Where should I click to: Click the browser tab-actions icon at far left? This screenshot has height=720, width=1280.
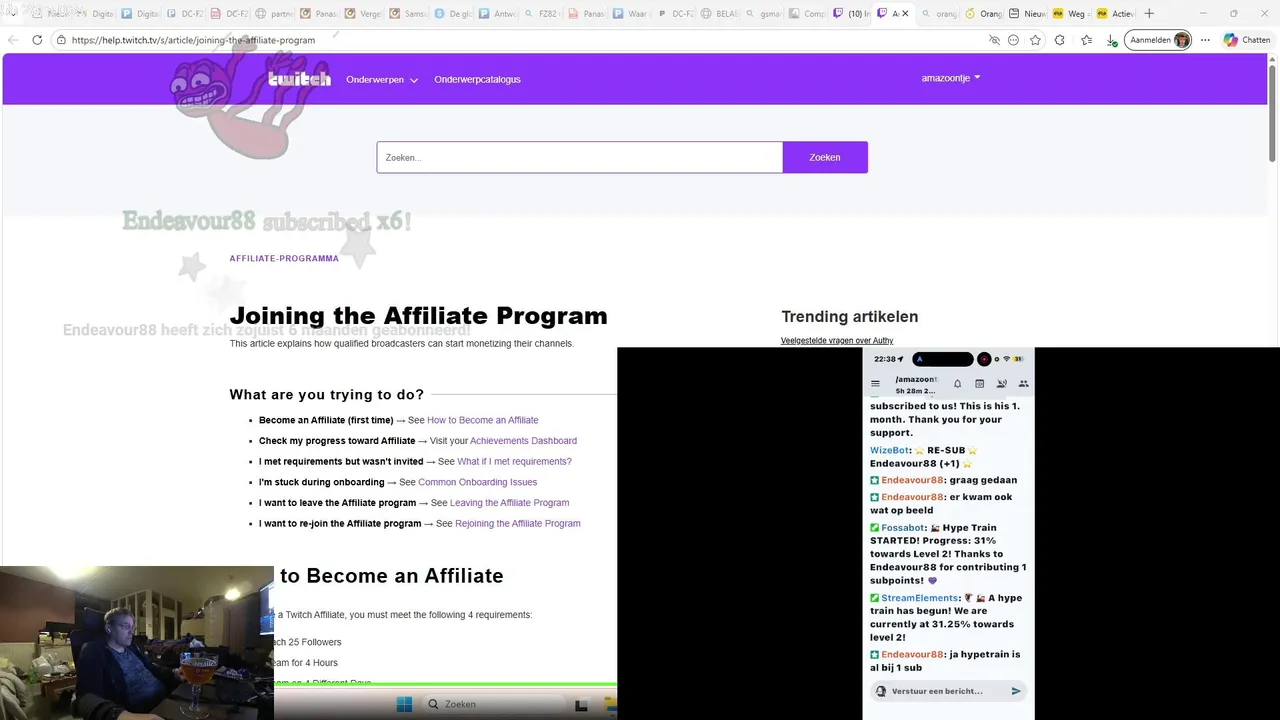[x=13, y=13]
